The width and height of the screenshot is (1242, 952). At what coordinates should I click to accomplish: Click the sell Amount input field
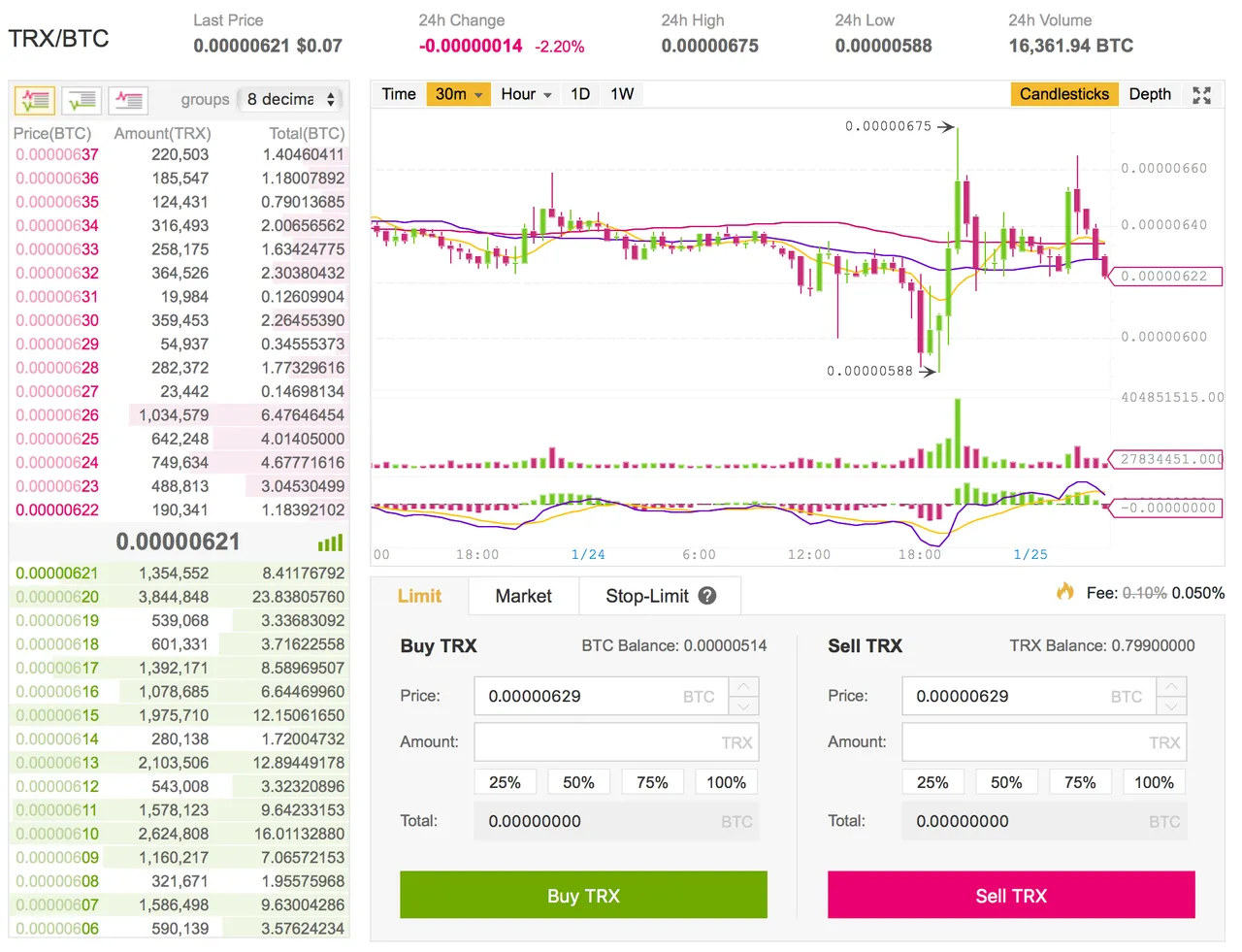(1044, 742)
